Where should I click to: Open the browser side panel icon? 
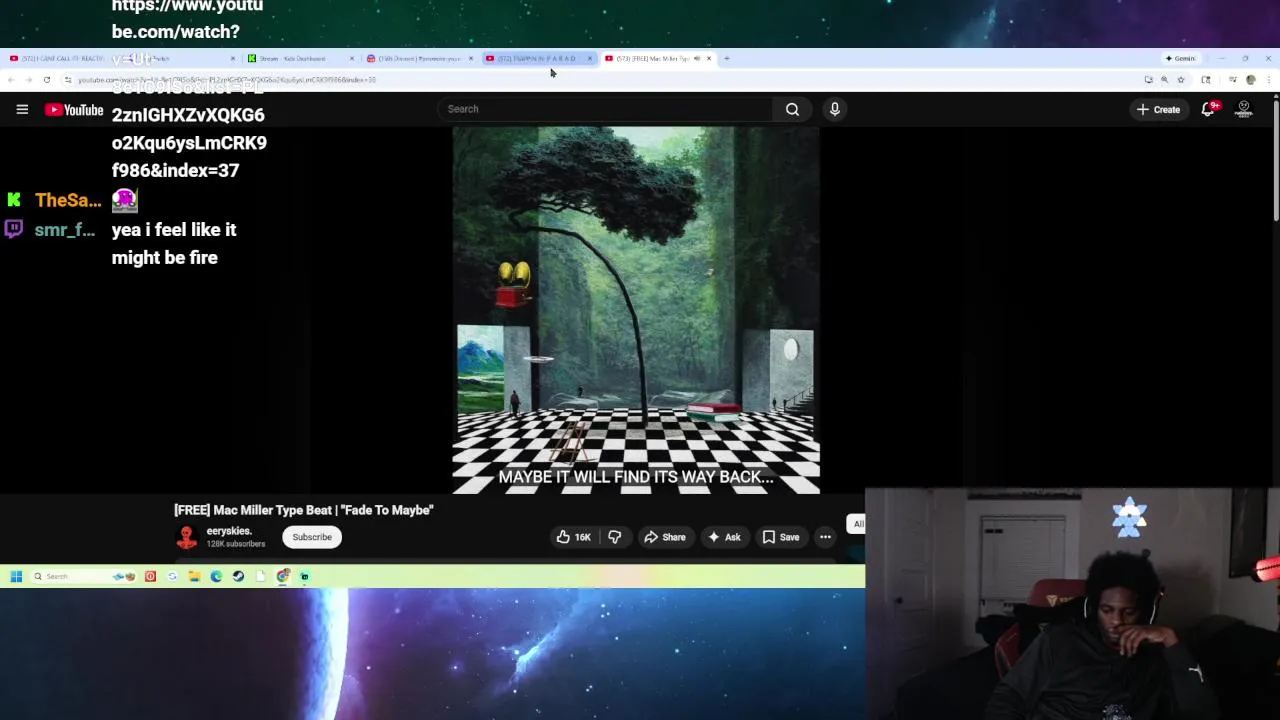tap(1206, 79)
